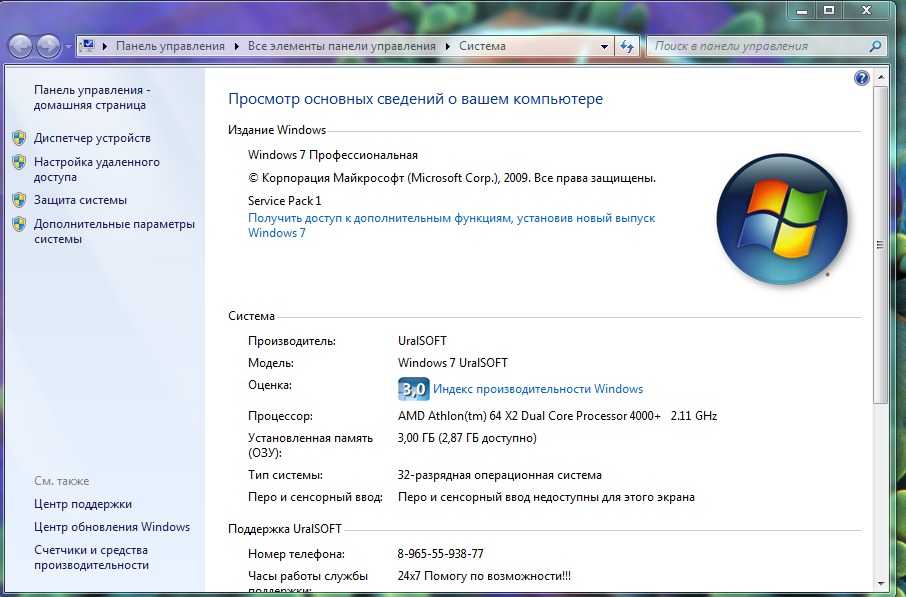Open Диспетчер устройств link

click(x=92, y=138)
